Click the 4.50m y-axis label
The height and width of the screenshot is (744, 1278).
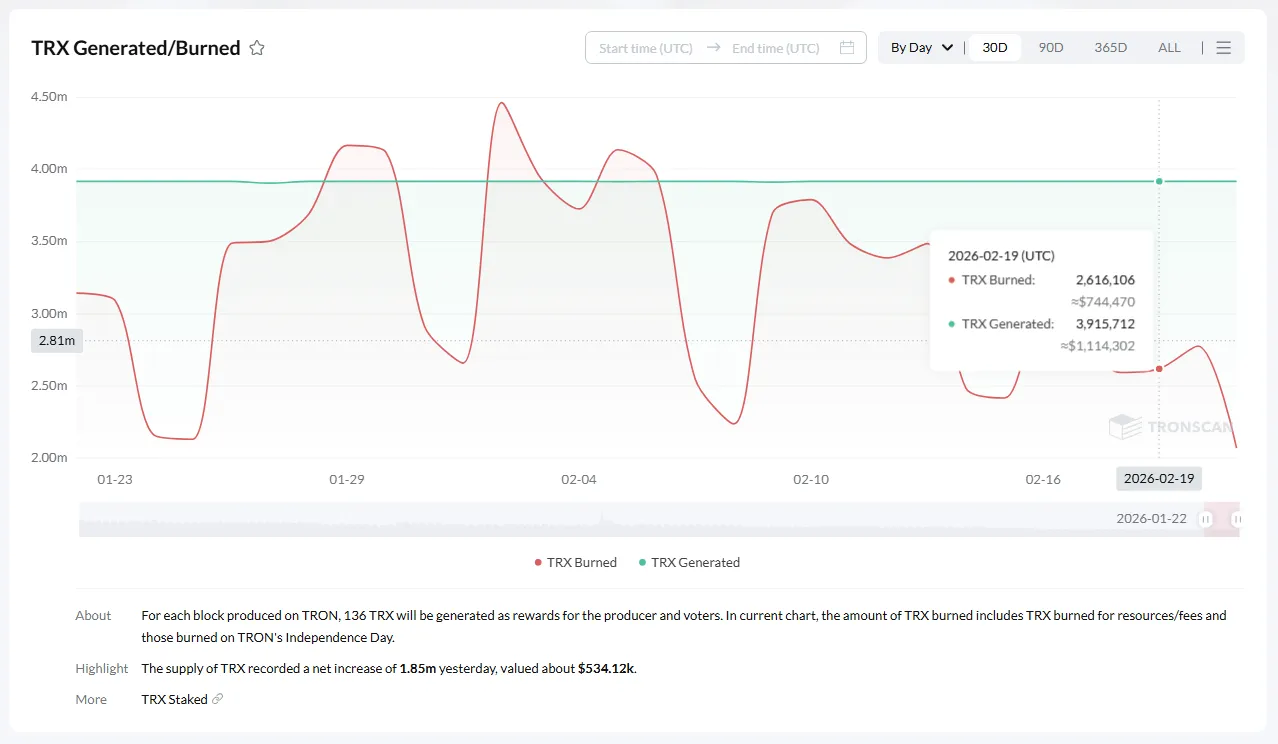(x=49, y=97)
